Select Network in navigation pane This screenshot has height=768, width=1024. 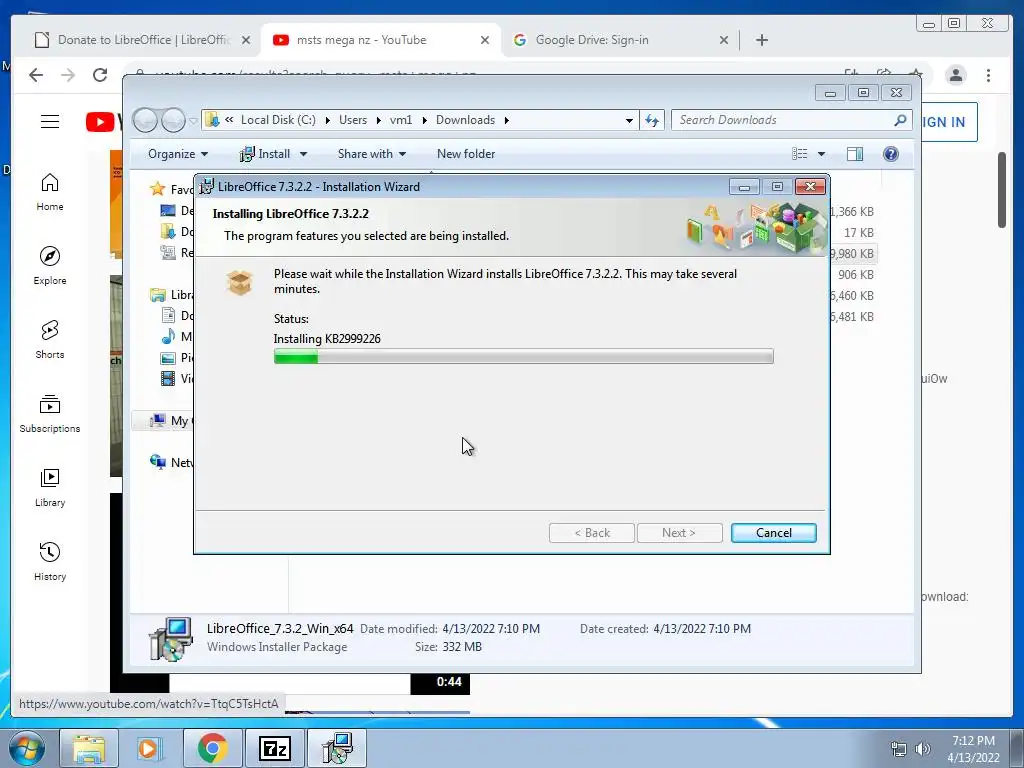click(171, 462)
